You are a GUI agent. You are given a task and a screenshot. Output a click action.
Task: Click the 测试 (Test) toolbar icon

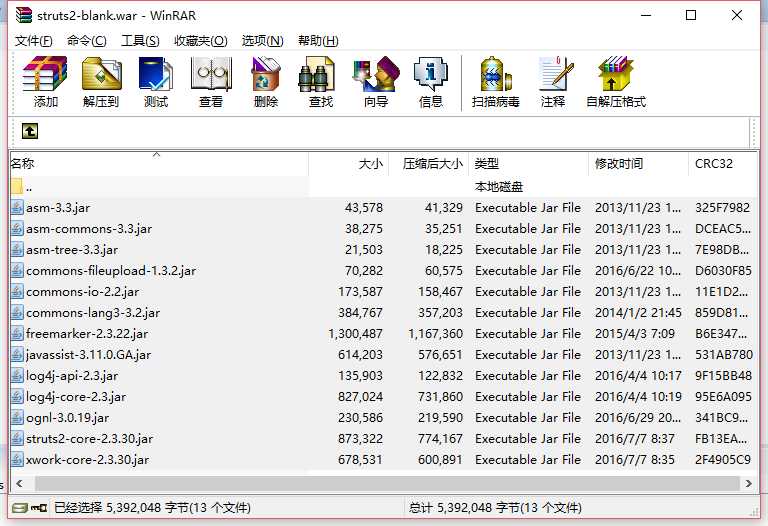(156, 74)
